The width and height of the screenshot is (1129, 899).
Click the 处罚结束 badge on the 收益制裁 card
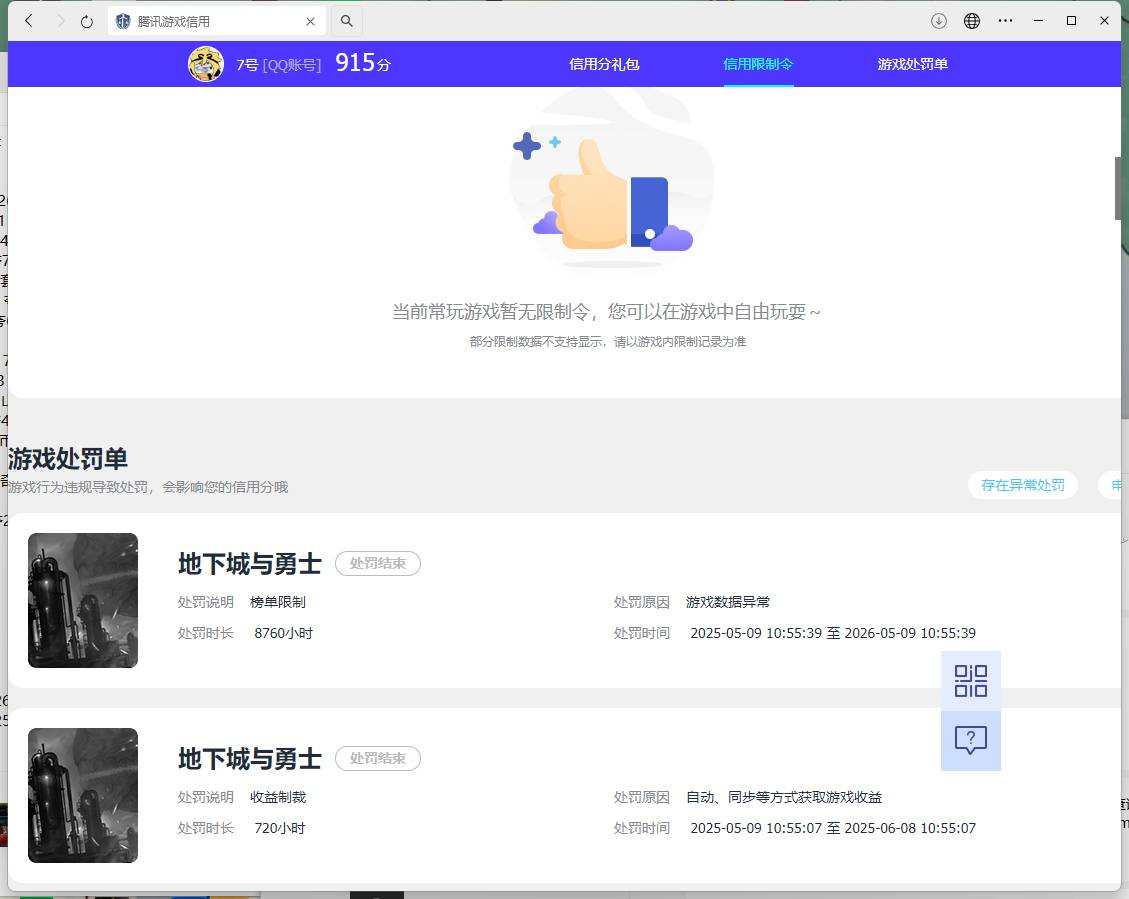[378, 759]
